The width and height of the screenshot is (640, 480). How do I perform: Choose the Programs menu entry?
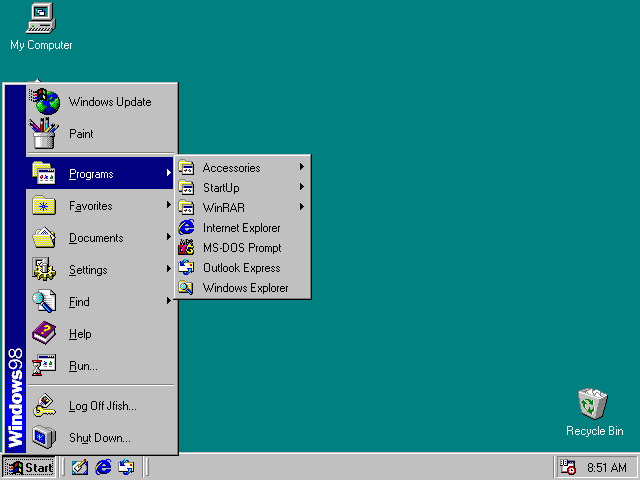[x=101, y=173]
